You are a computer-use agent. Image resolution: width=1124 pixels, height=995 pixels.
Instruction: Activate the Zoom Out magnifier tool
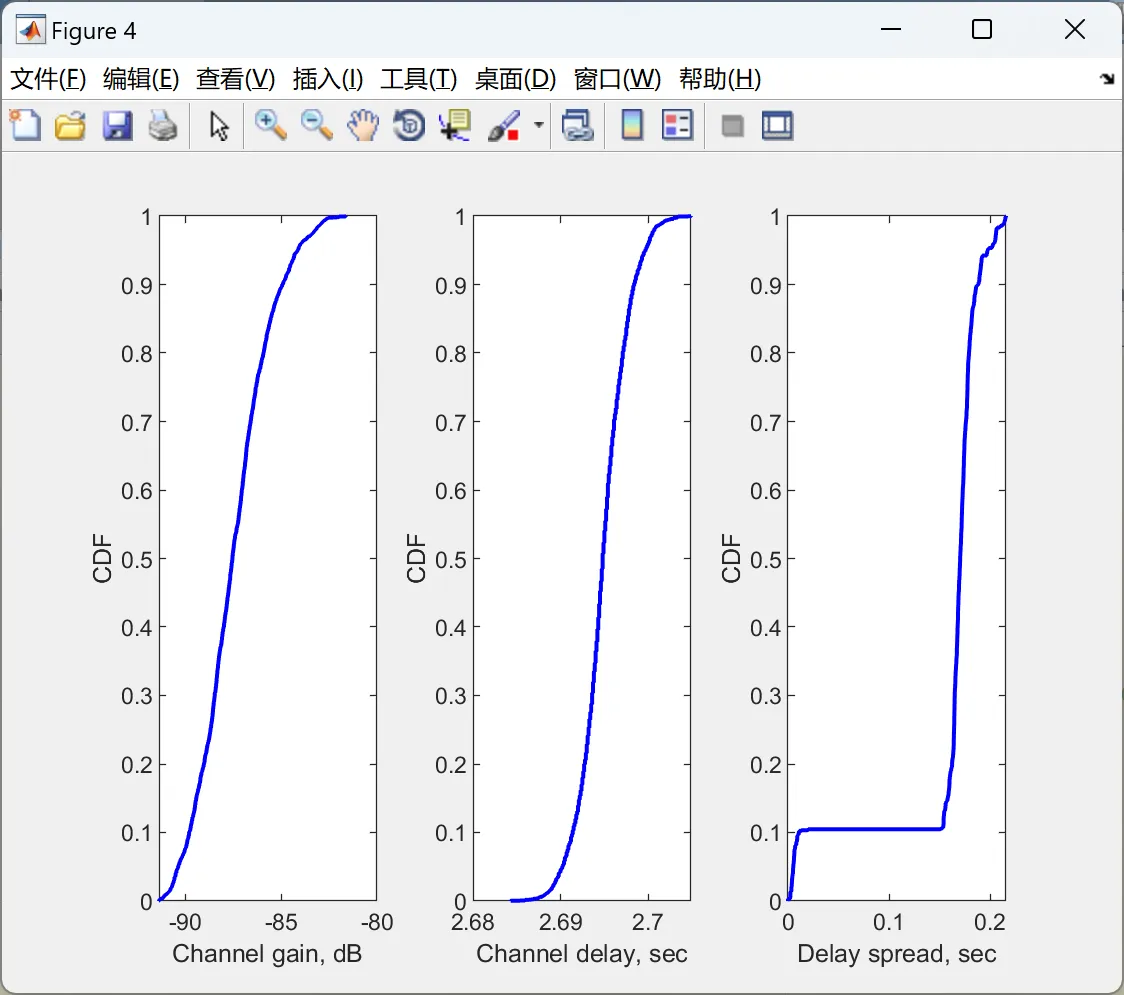tap(316, 125)
